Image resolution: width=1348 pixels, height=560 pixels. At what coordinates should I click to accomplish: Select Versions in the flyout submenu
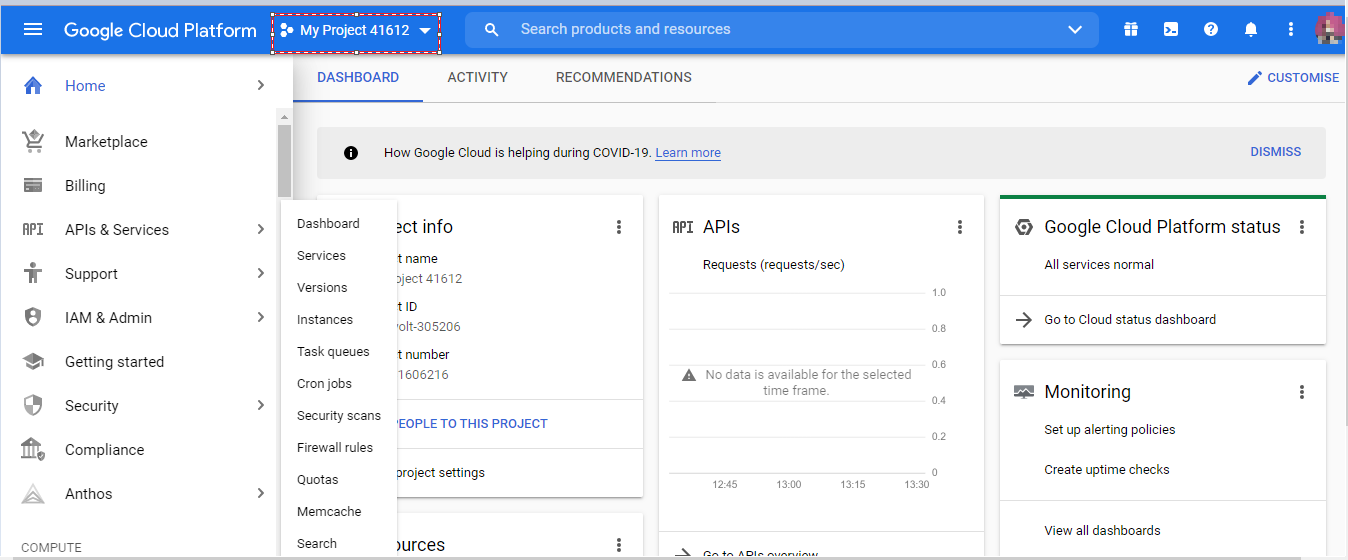pyautogui.click(x=322, y=288)
